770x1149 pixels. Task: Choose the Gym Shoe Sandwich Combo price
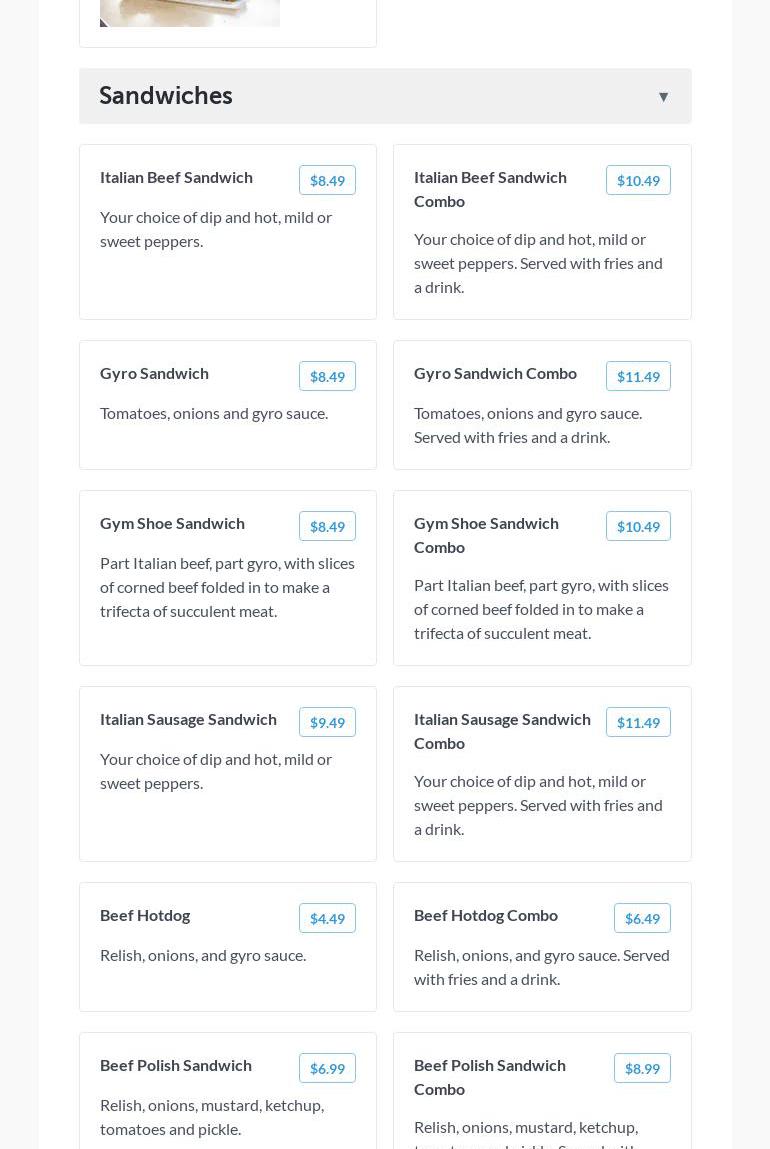638,527
